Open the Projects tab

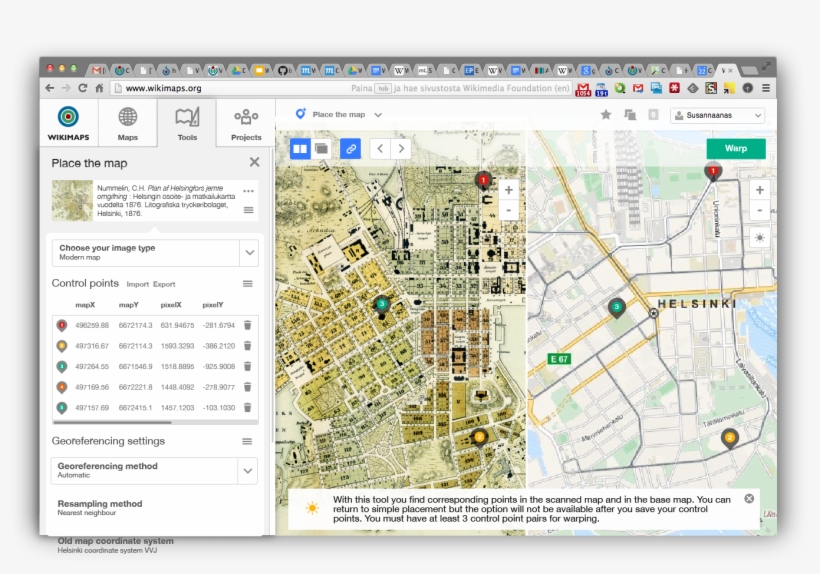246,124
